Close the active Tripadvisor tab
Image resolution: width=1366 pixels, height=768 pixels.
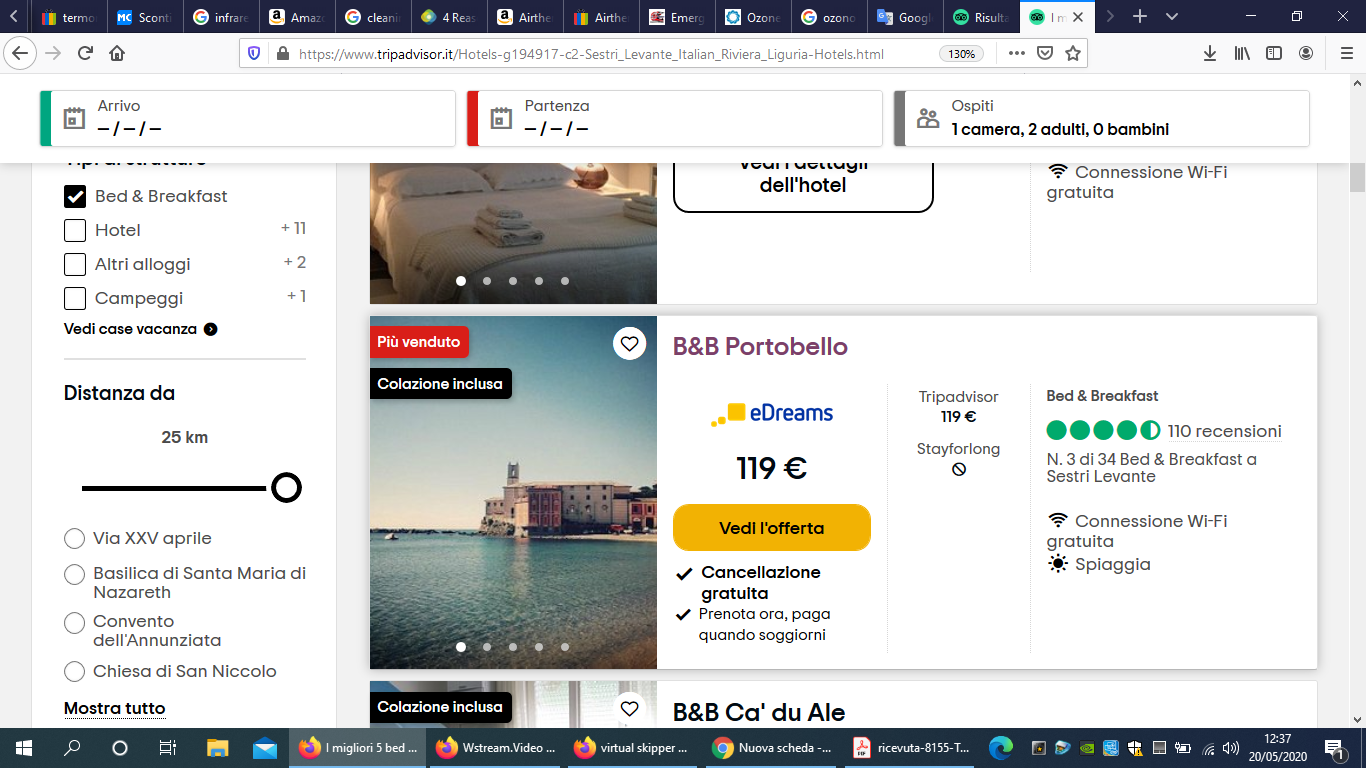click(1078, 17)
